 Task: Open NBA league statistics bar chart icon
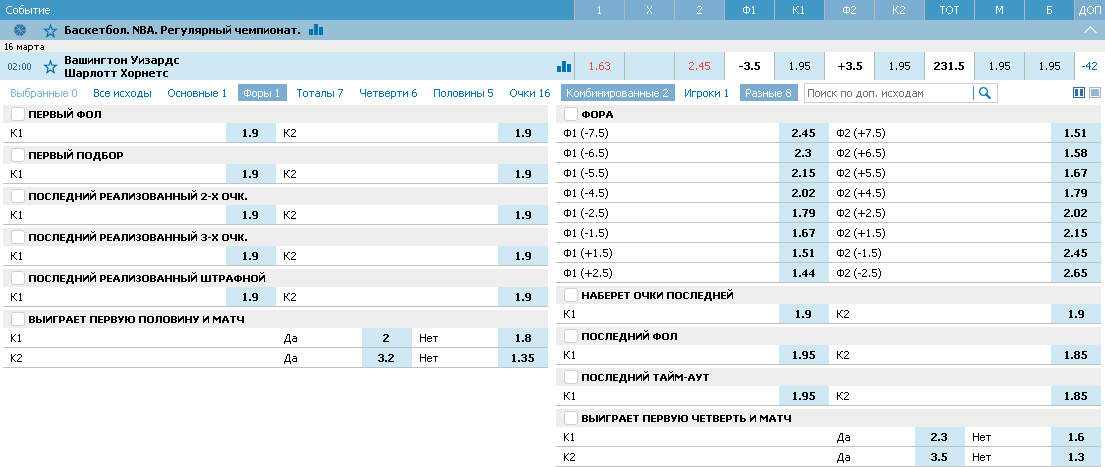point(316,30)
